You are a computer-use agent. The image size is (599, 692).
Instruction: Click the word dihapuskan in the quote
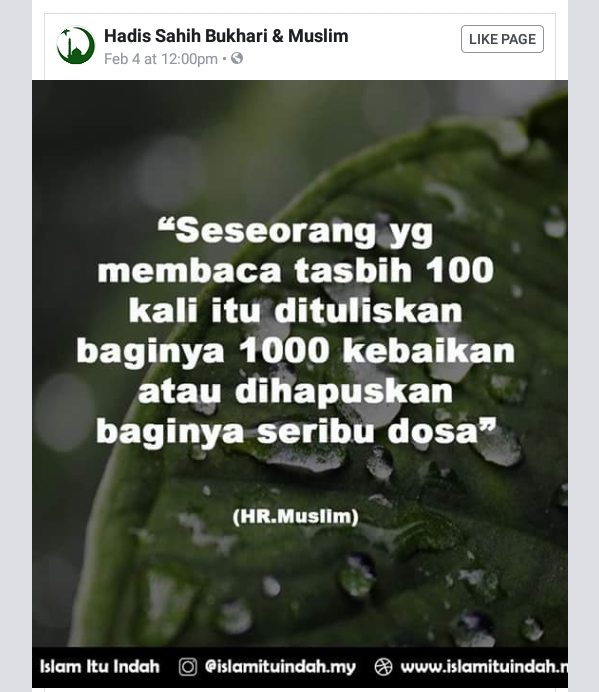click(344, 392)
